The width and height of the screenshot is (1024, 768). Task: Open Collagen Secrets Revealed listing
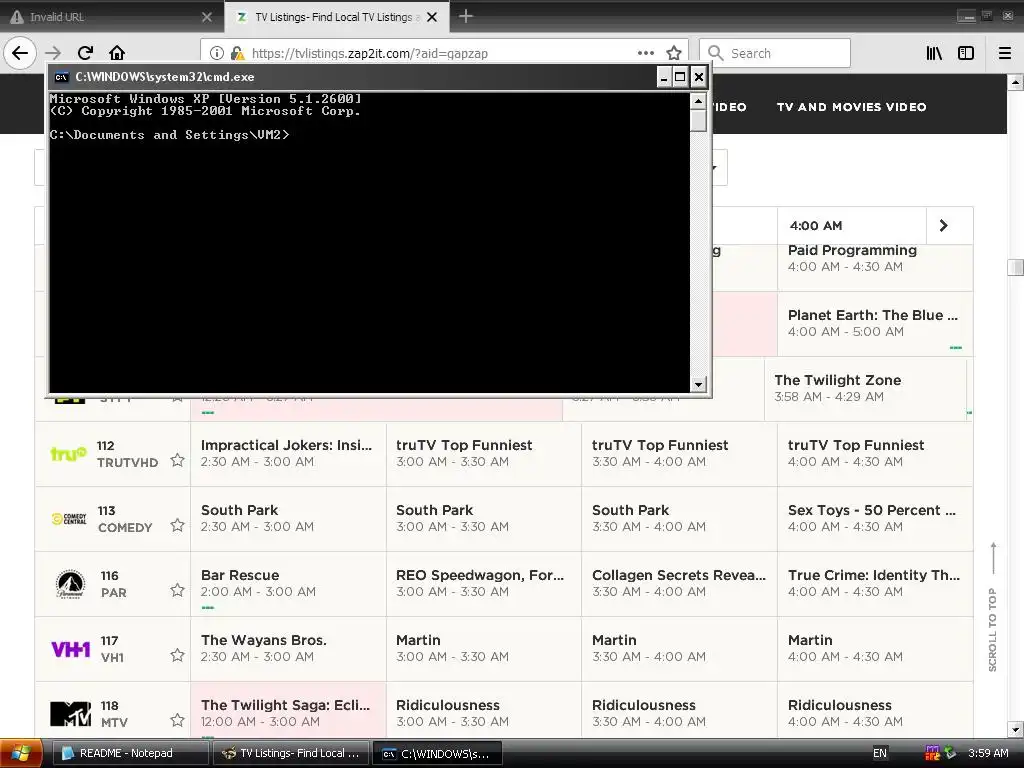pos(679,583)
